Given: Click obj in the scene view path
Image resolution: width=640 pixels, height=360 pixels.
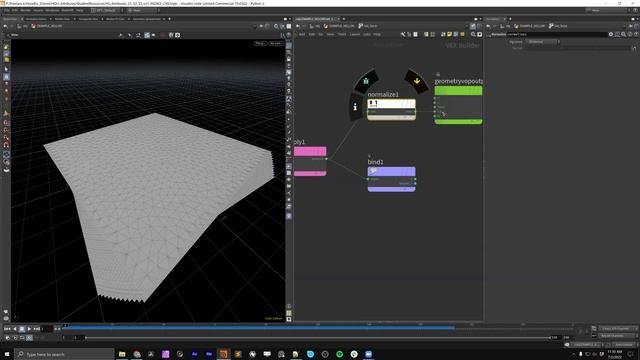Looking at the screenshot, I should coord(23,26).
